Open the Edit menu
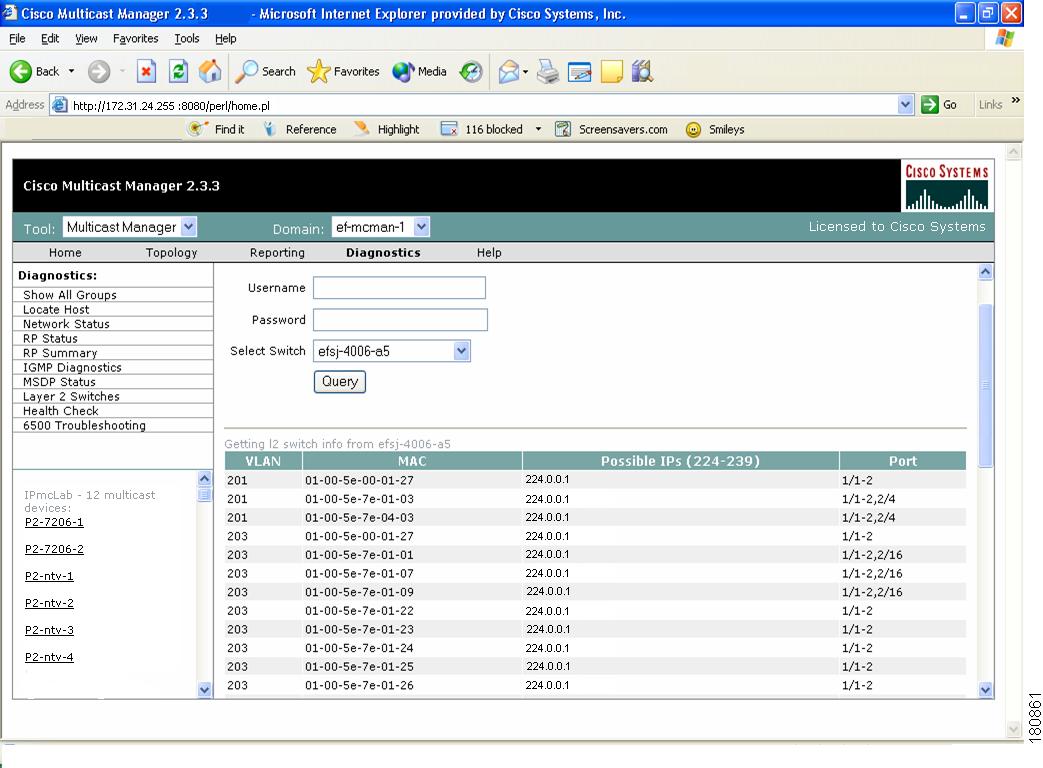 (50, 39)
